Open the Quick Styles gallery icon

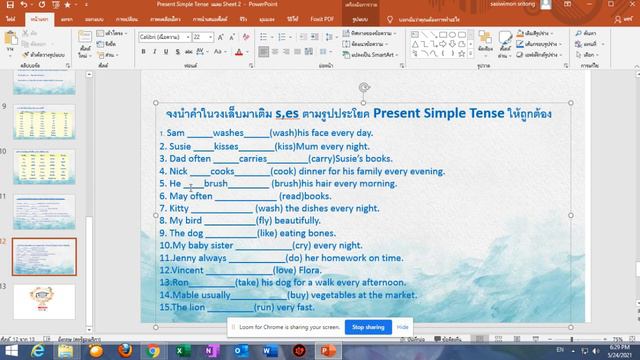point(505,38)
